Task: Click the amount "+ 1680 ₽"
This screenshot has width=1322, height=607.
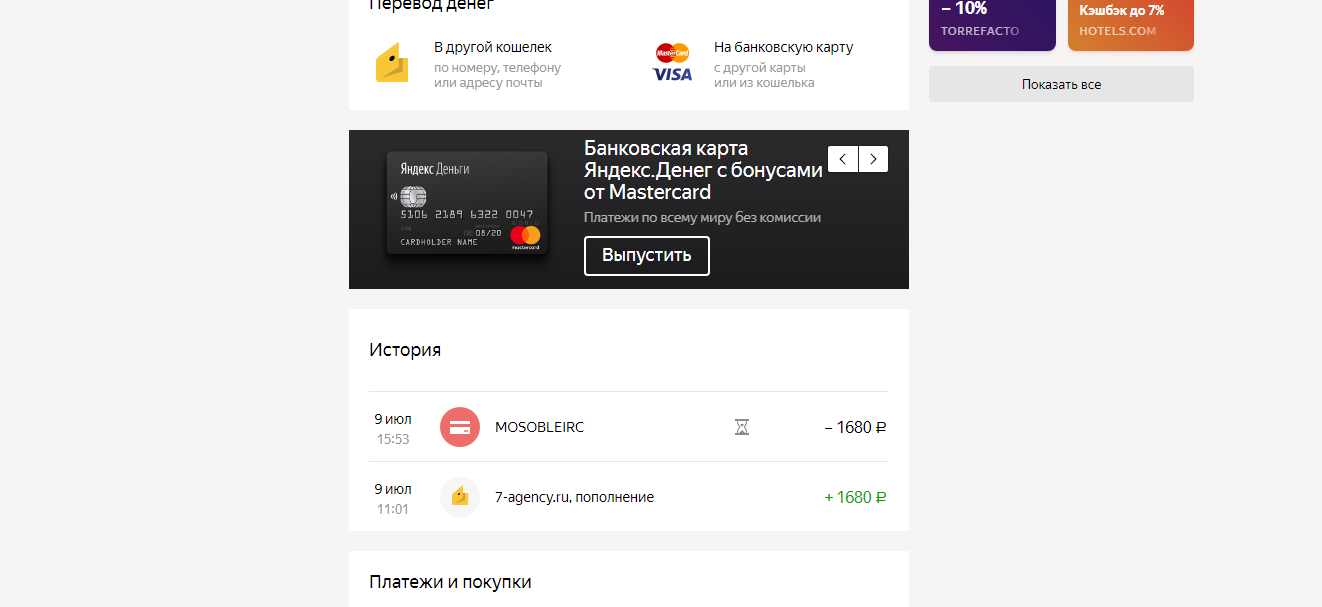Action: coord(855,497)
